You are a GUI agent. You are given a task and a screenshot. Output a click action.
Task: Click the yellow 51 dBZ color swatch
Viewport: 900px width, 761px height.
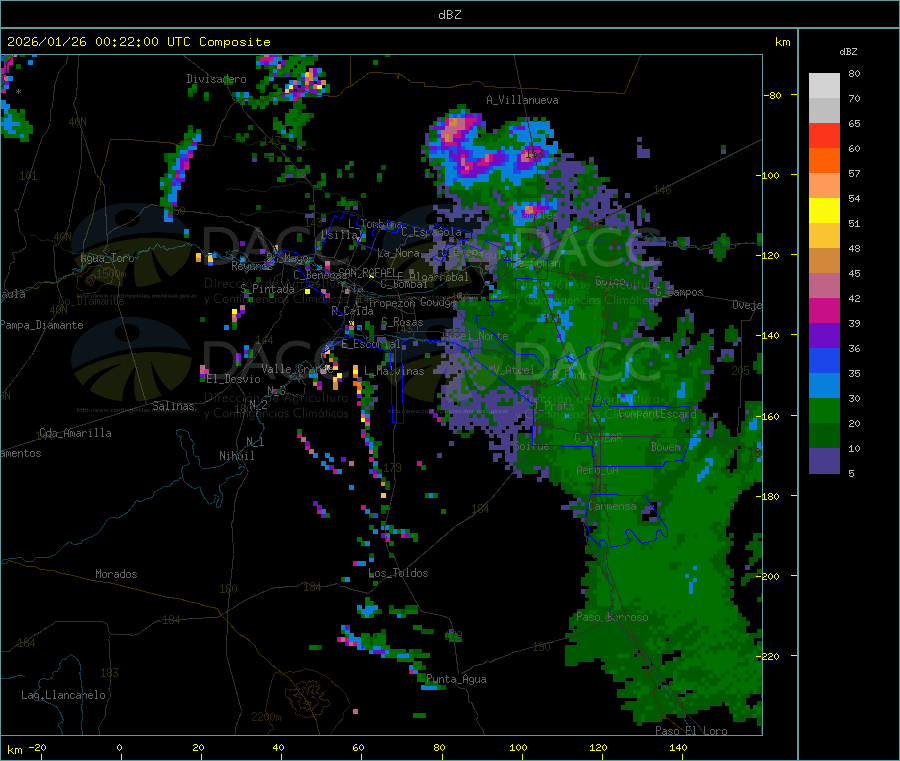click(x=824, y=211)
